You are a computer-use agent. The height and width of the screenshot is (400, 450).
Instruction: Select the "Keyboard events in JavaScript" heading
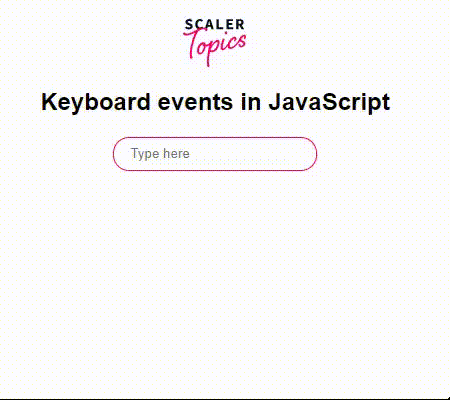pyautogui.click(x=215, y=102)
